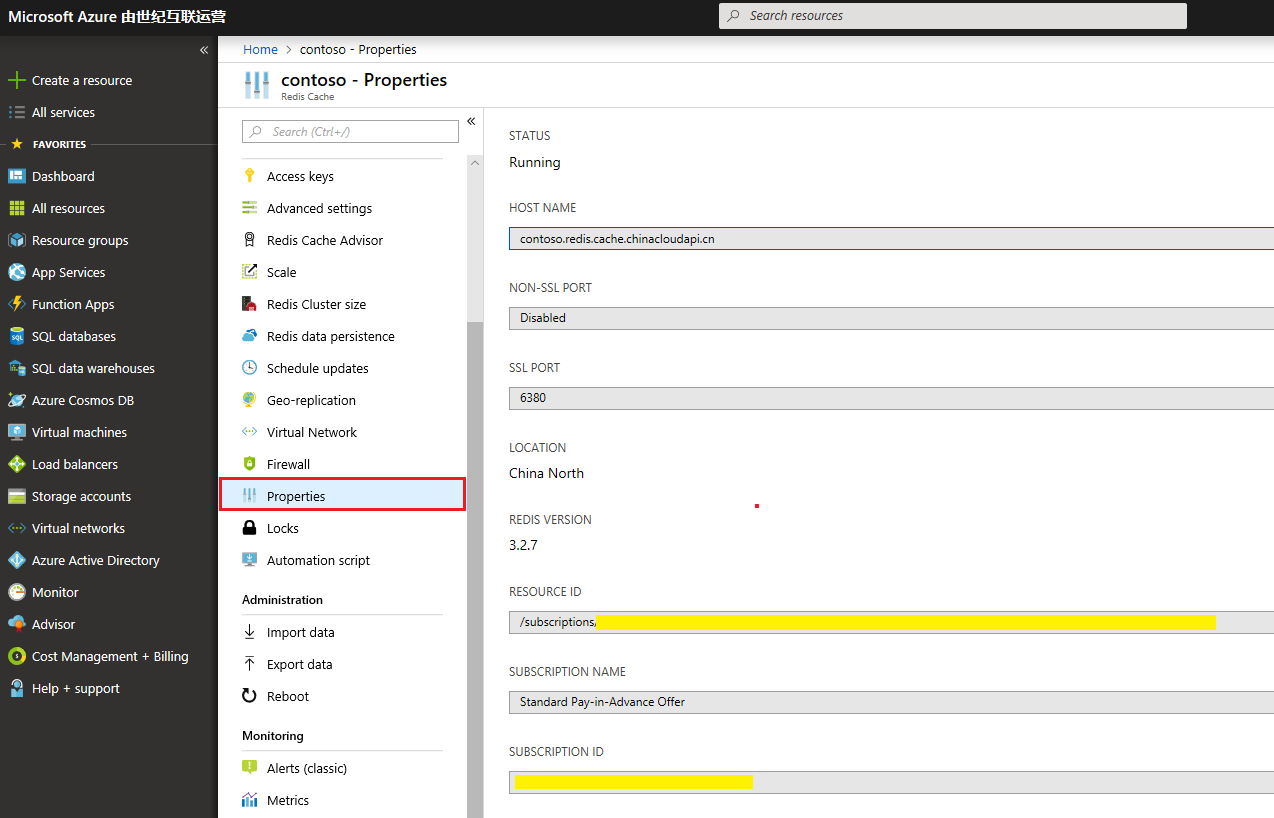Click the SUBSCRIPTION NAME field

pos(891,702)
